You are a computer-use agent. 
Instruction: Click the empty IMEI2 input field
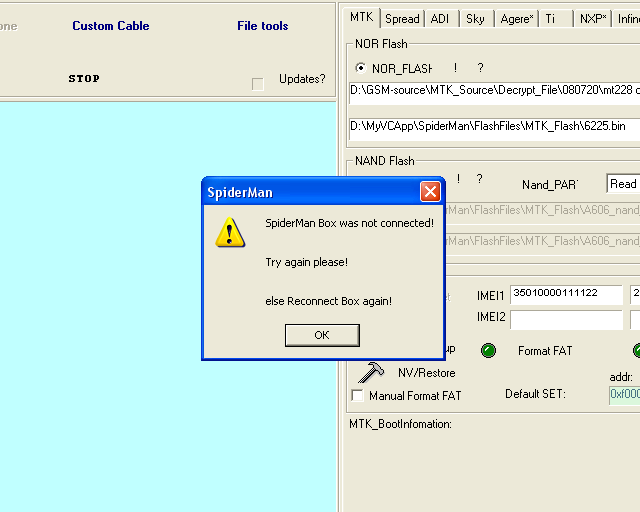(566, 319)
